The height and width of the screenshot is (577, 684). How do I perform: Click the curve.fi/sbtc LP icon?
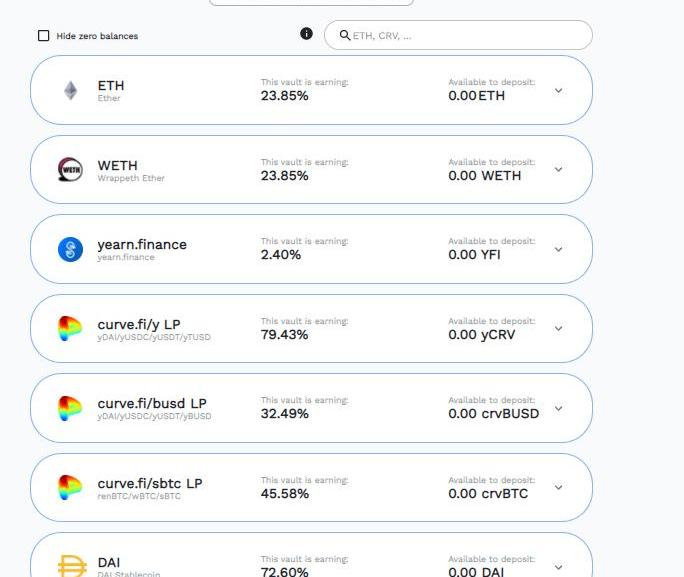point(70,488)
